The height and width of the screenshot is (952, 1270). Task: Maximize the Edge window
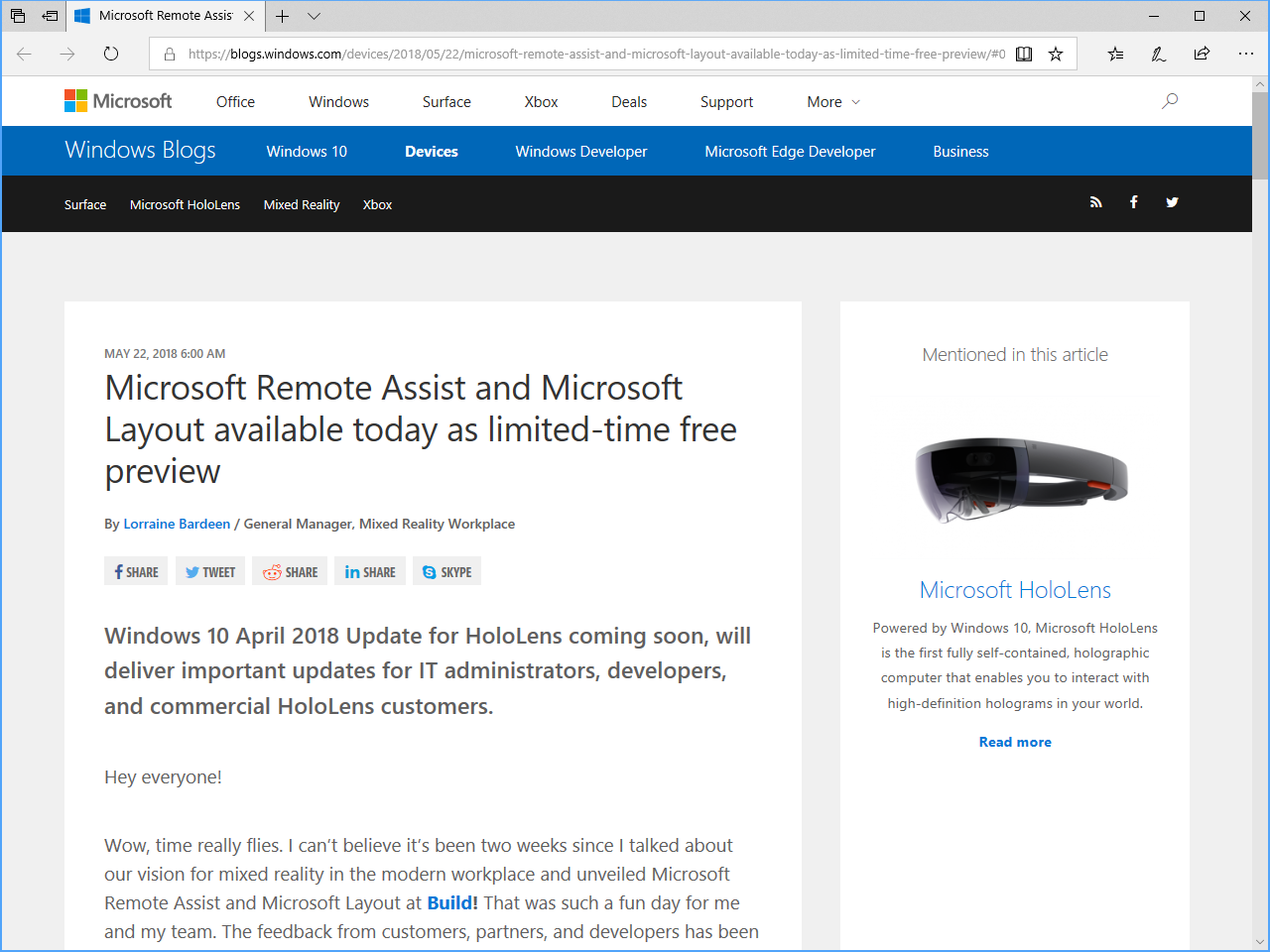pos(1200,16)
